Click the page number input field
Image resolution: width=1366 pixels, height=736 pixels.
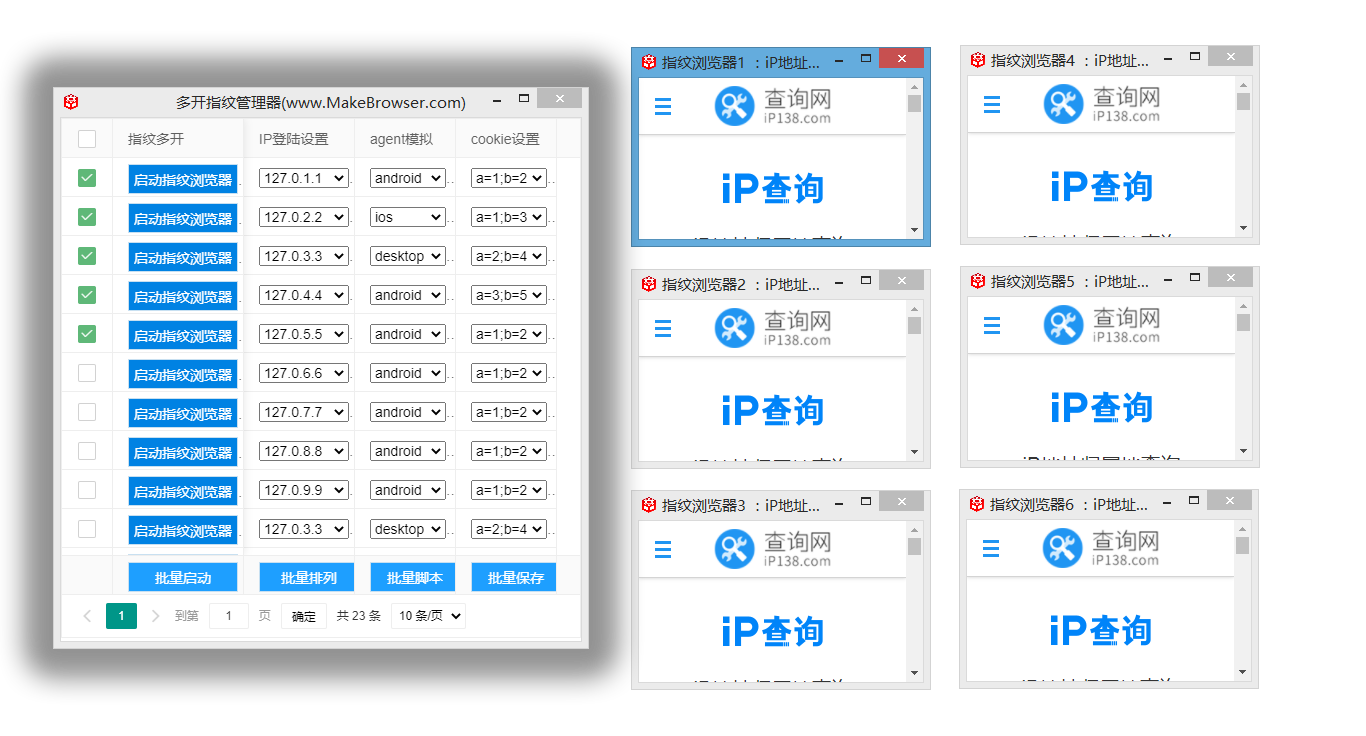[x=229, y=616]
